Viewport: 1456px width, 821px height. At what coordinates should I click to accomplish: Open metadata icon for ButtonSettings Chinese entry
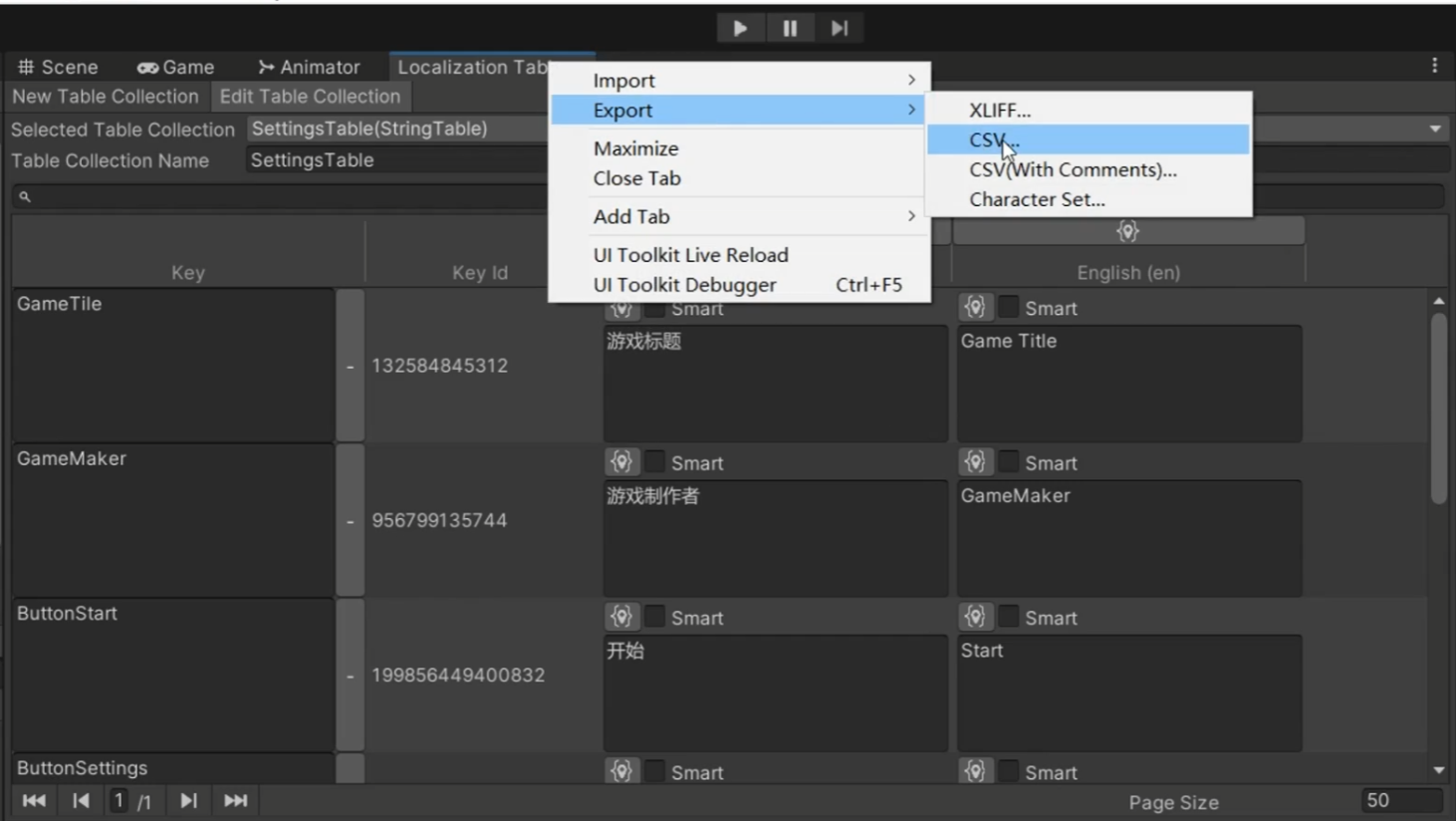[621, 771]
